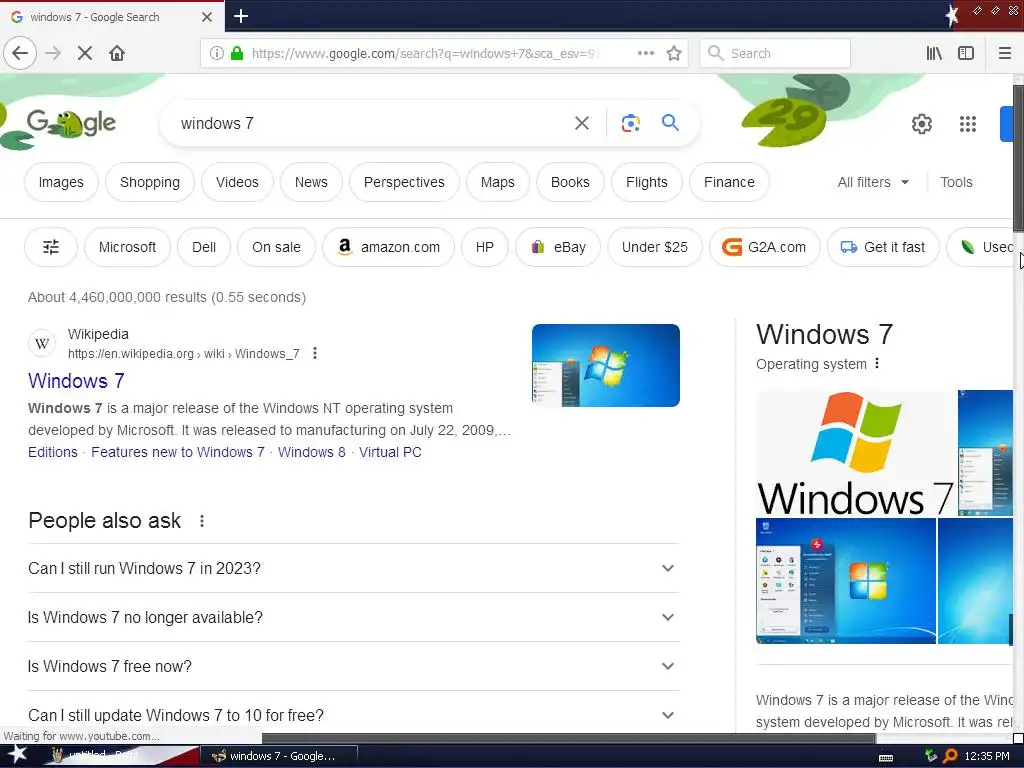The image size is (1024, 768).
Task: Open the star start menu on taskbar
Action: [17, 754]
